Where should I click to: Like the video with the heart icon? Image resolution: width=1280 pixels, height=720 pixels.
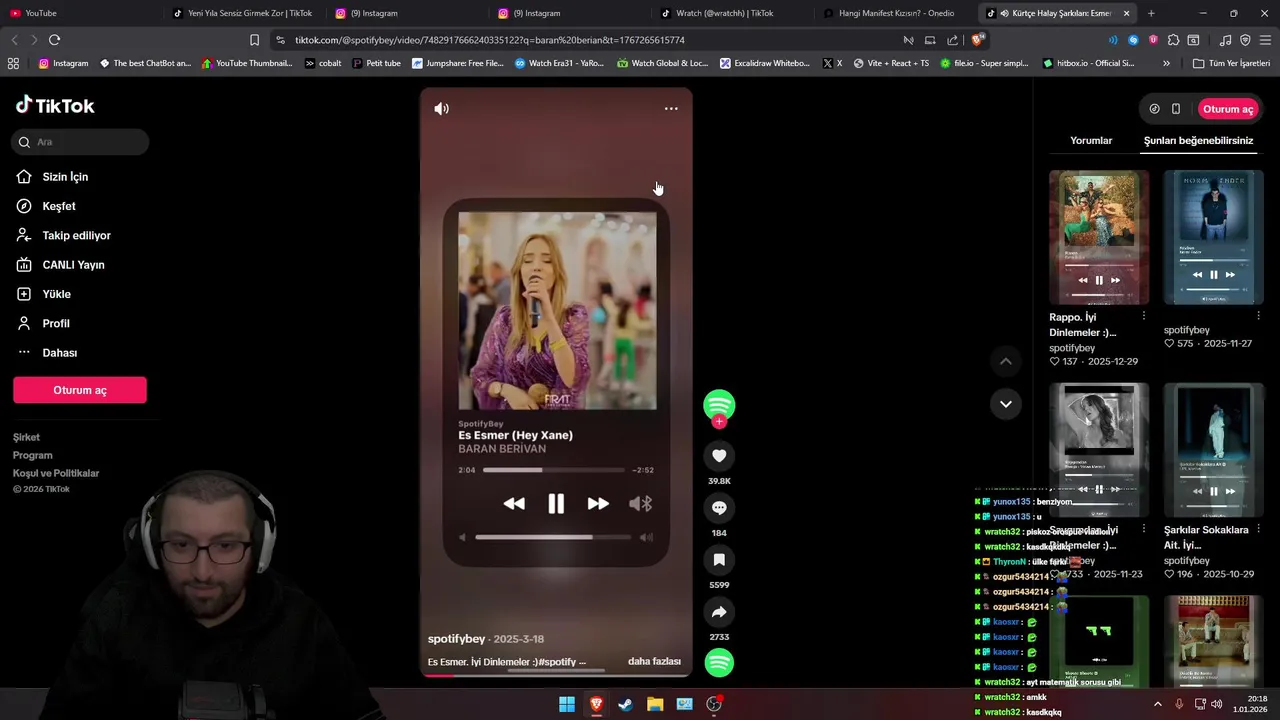point(719,456)
